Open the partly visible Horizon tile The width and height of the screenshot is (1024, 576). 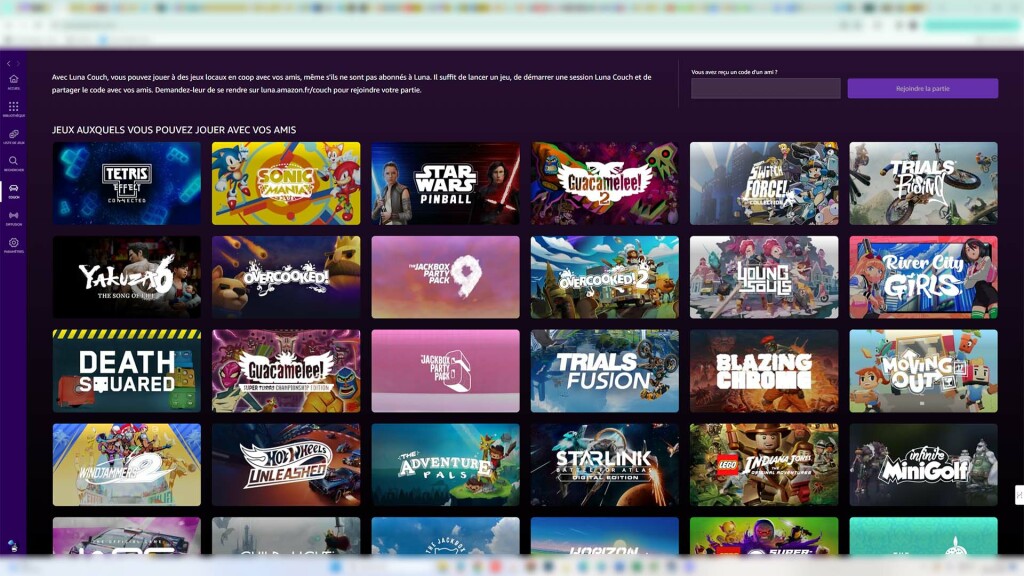[x=605, y=536]
